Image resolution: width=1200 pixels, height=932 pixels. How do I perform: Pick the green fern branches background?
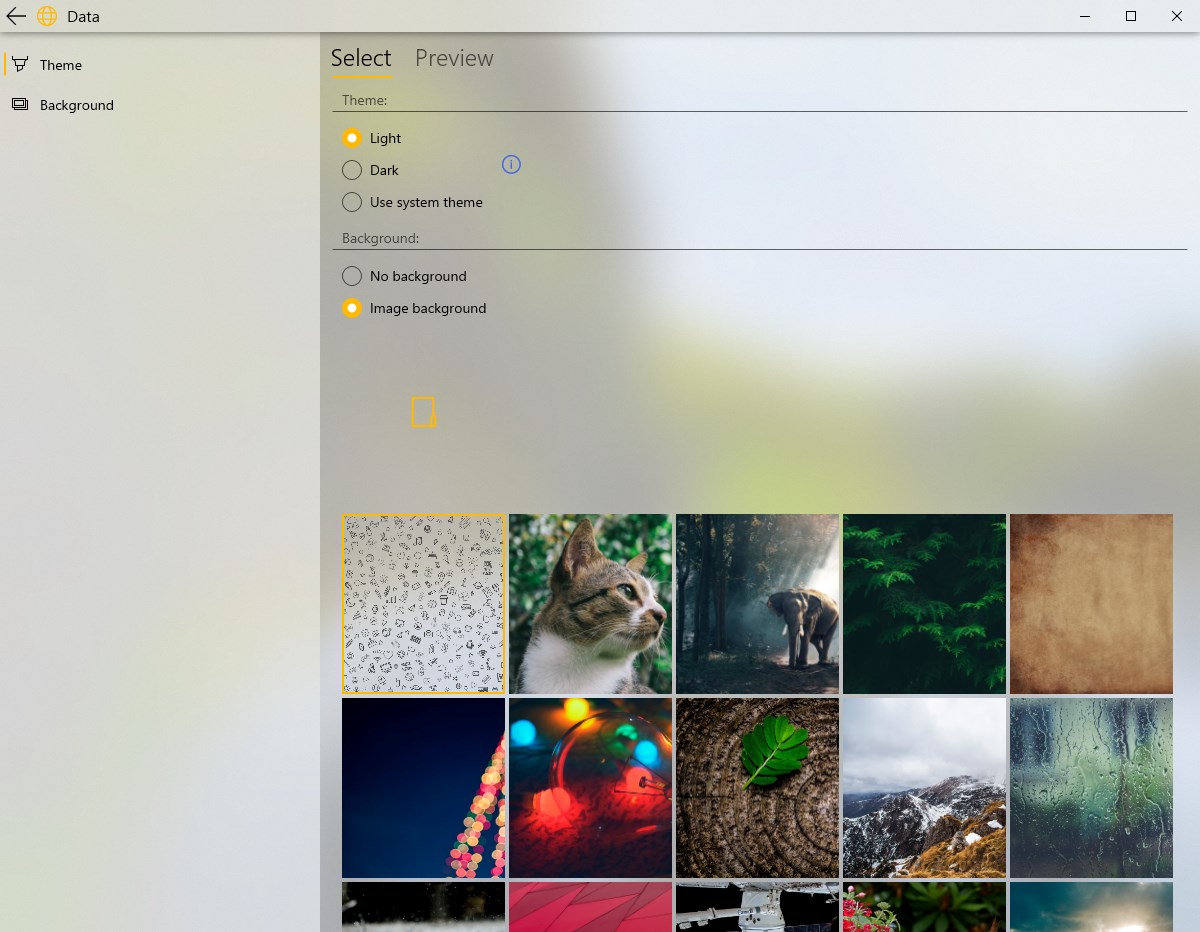coord(924,604)
